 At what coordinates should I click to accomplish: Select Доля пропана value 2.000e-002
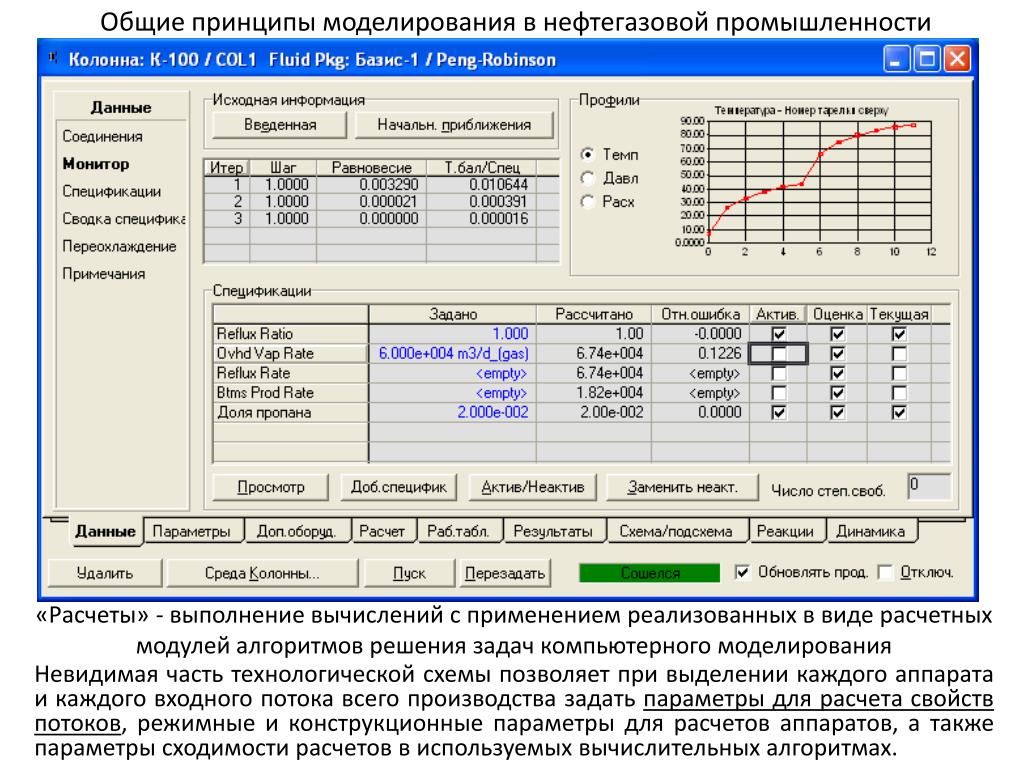point(452,412)
